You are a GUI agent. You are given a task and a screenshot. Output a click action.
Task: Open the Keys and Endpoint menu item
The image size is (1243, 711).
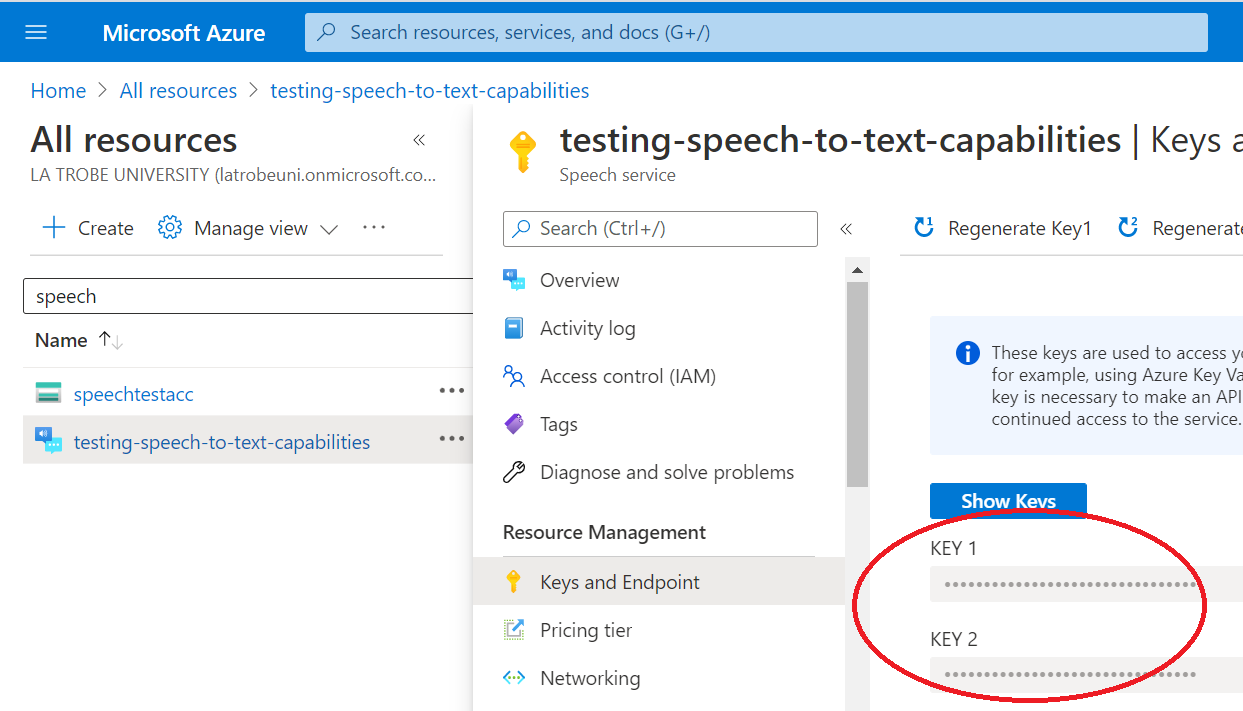(619, 582)
